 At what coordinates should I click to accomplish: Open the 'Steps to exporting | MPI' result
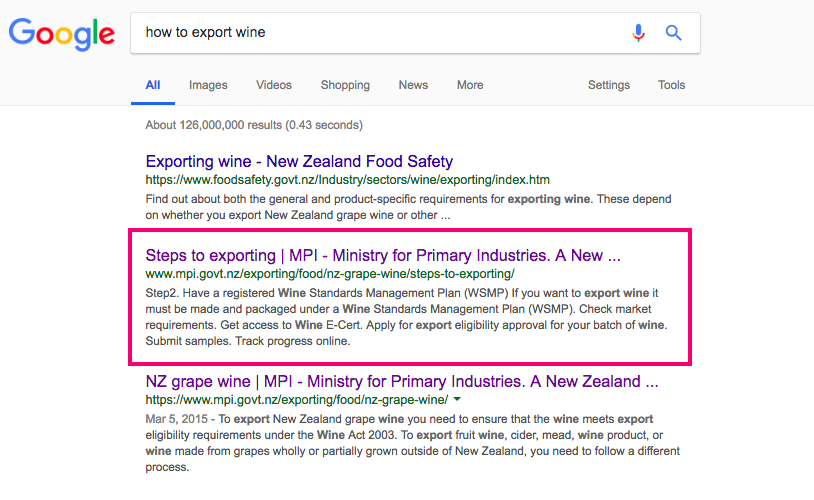point(383,255)
